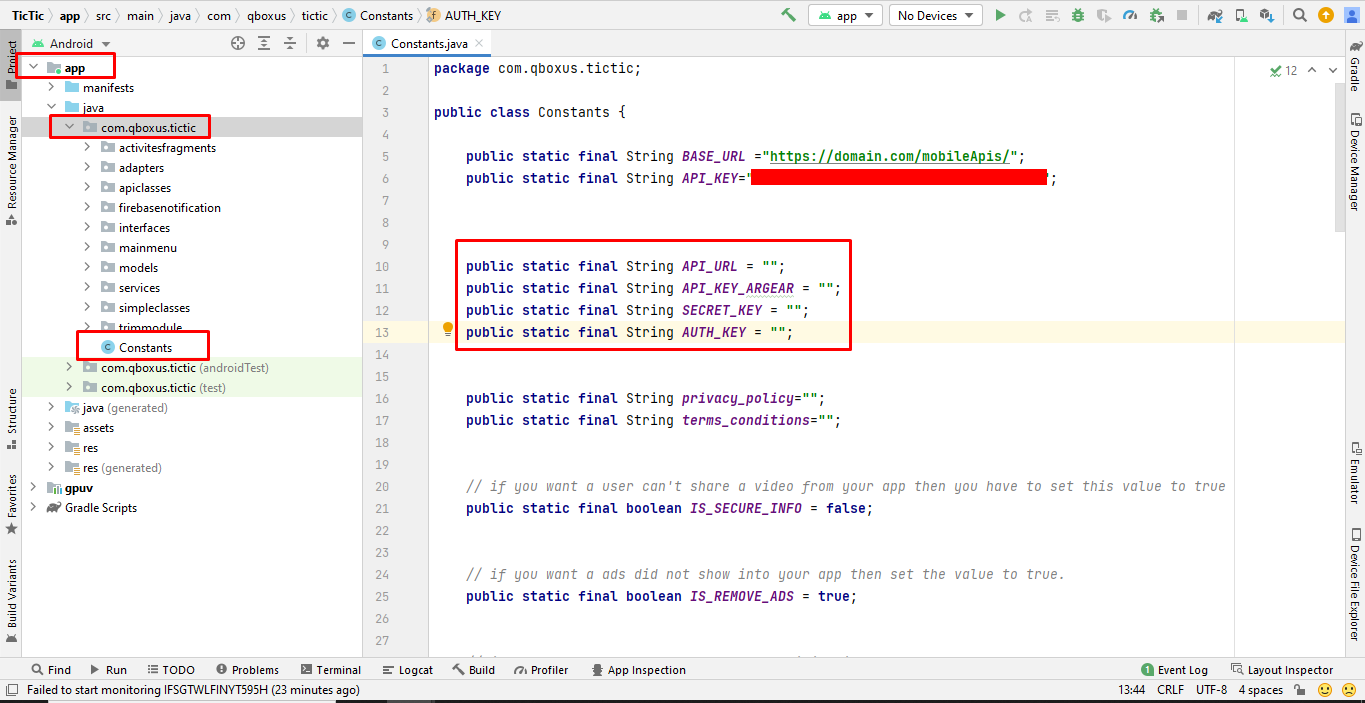This screenshot has height=703, width=1365.
Task: Open the 'No Devices' device selector
Action: point(935,15)
